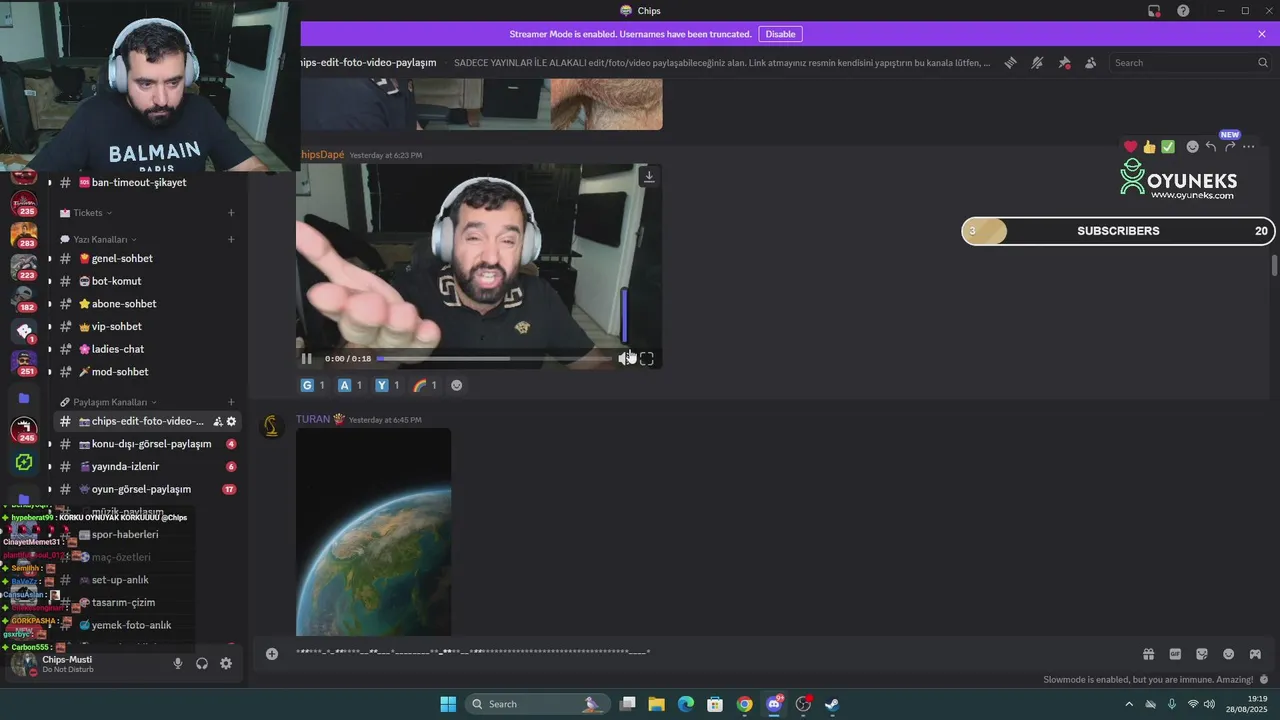The image size is (1280, 720).
Task: Create channel in Tickets category
Action: (x=231, y=213)
